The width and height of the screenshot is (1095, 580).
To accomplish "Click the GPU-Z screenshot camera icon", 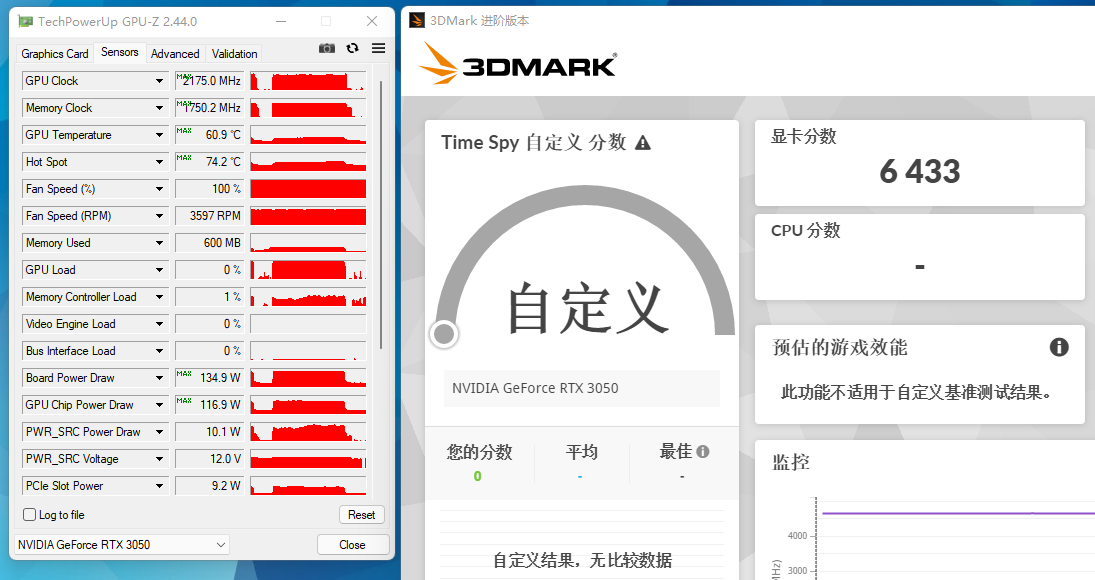I will click(x=327, y=48).
